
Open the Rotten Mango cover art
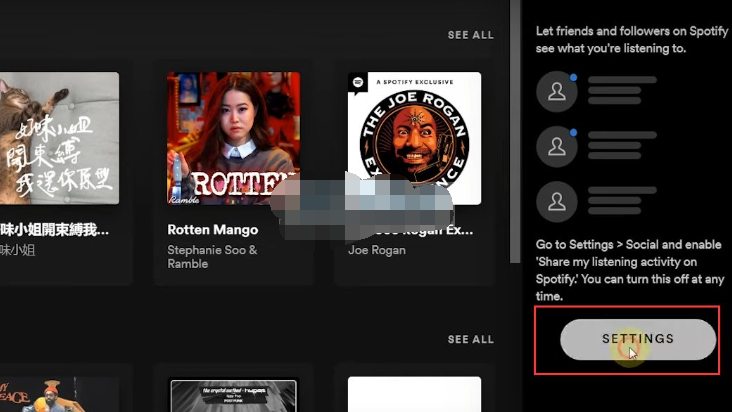[233, 138]
